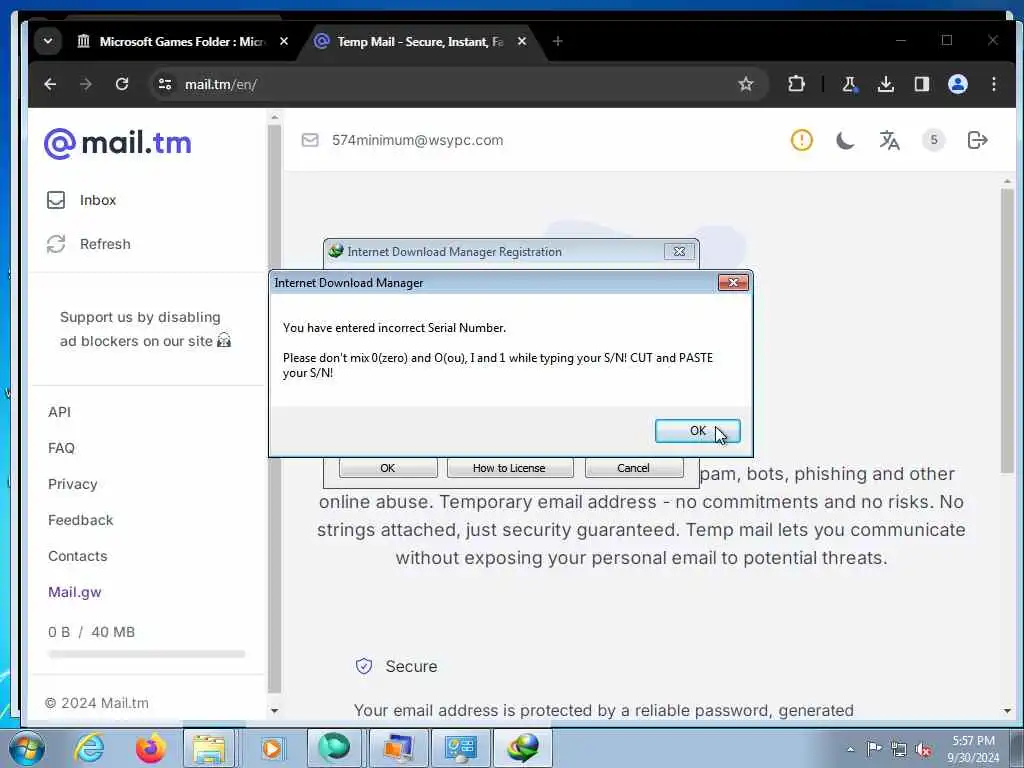Click the mail.tm logo
Image resolution: width=1024 pixels, height=768 pixels.
pos(118,143)
